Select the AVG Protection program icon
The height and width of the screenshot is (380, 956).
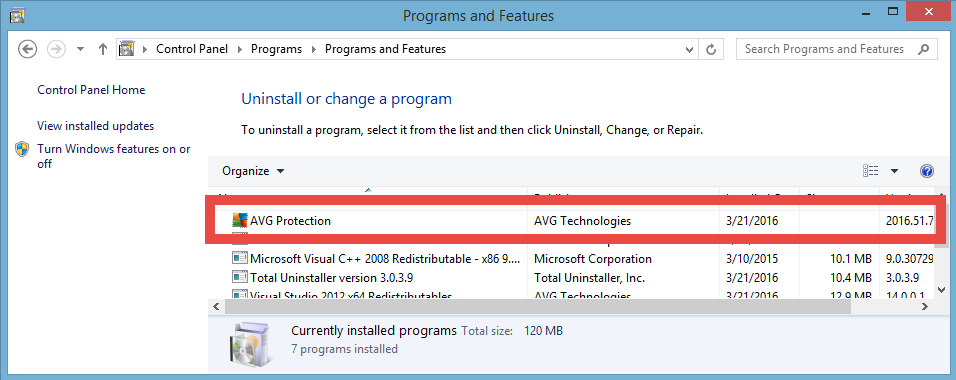tap(240, 220)
